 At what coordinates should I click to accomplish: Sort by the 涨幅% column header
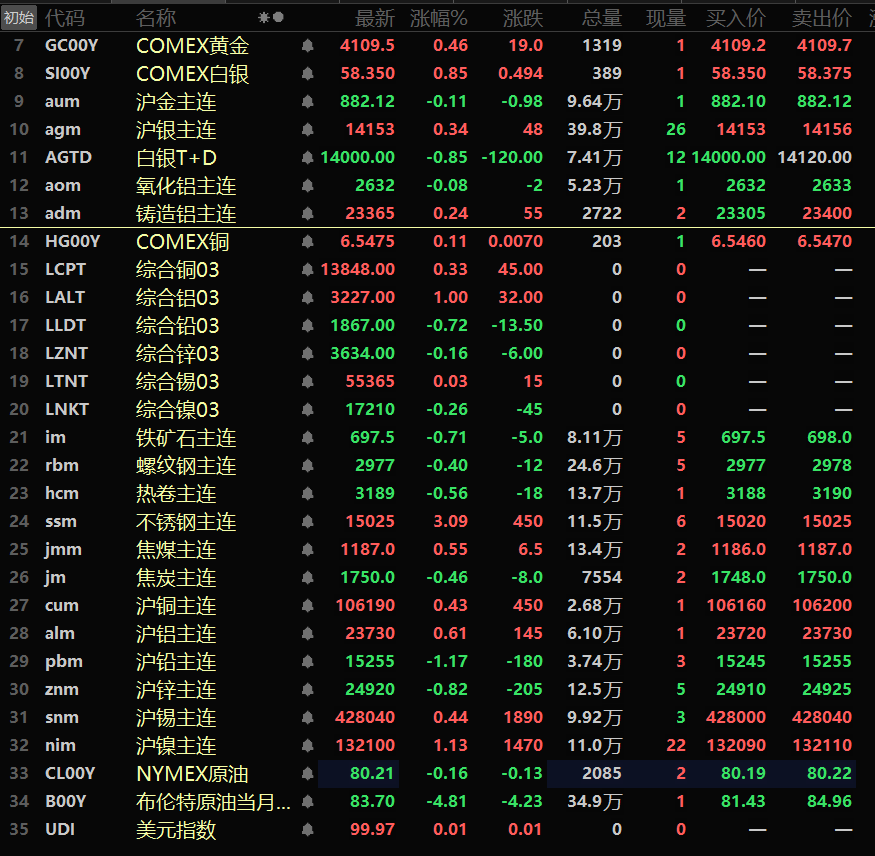click(439, 18)
